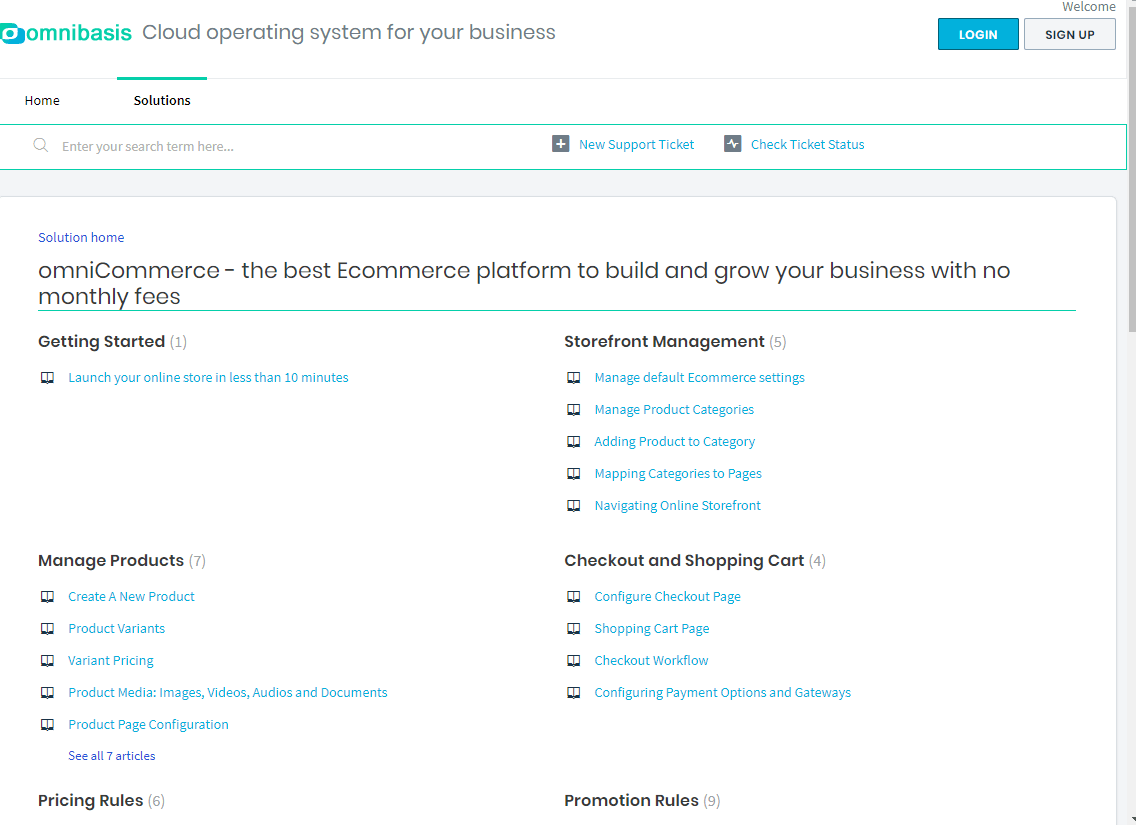Click book icon next to Create A New Product
This screenshot has width=1136, height=825.
point(47,597)
